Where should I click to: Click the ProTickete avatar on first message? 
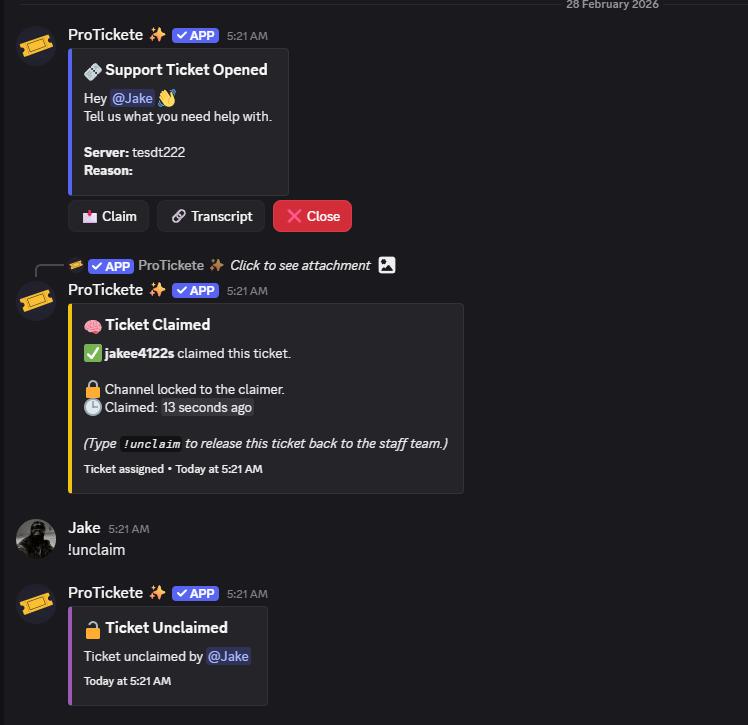[x=36, y=46]
